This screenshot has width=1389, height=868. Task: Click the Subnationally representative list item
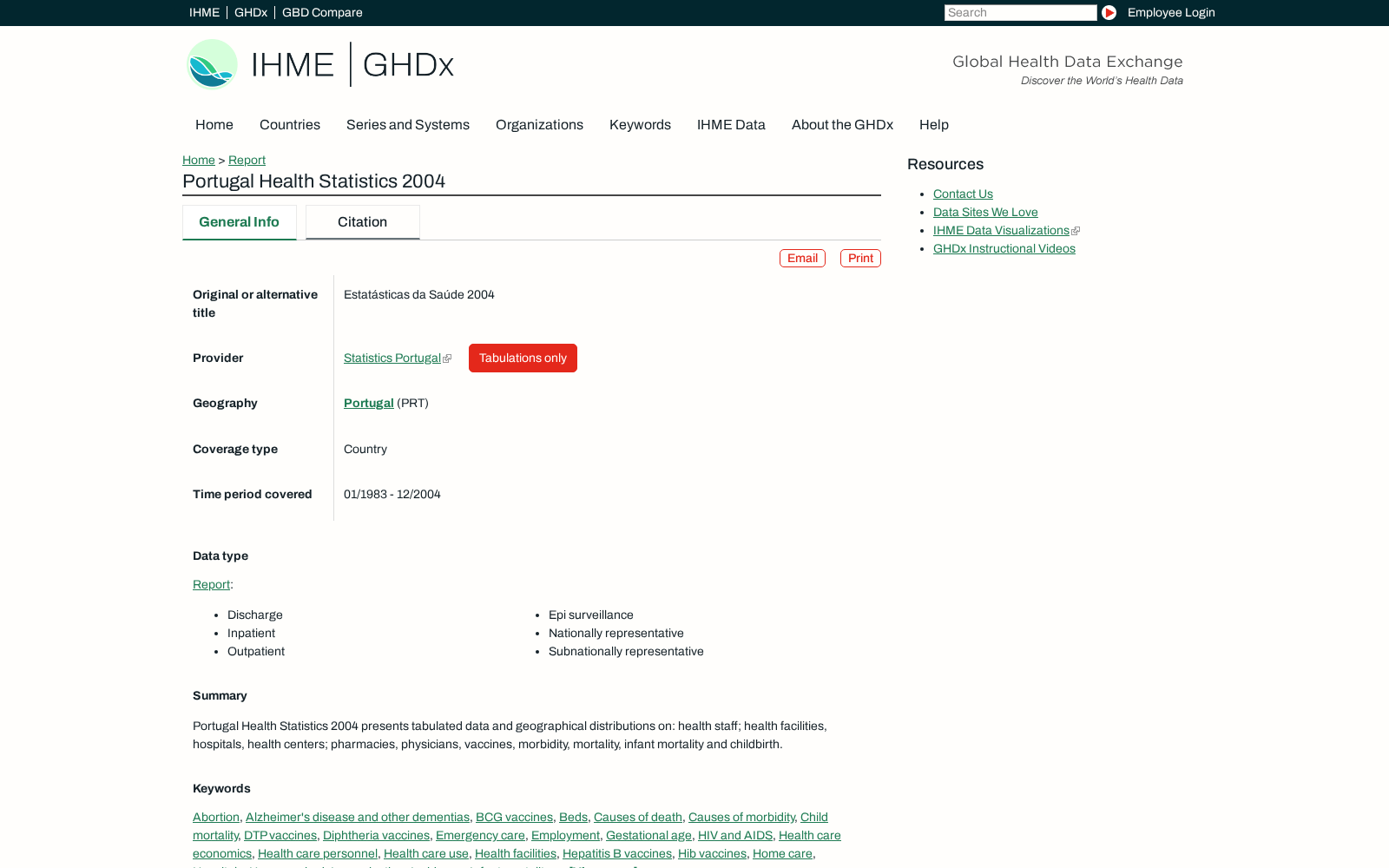pyautogui.click(x=626, y=652)
